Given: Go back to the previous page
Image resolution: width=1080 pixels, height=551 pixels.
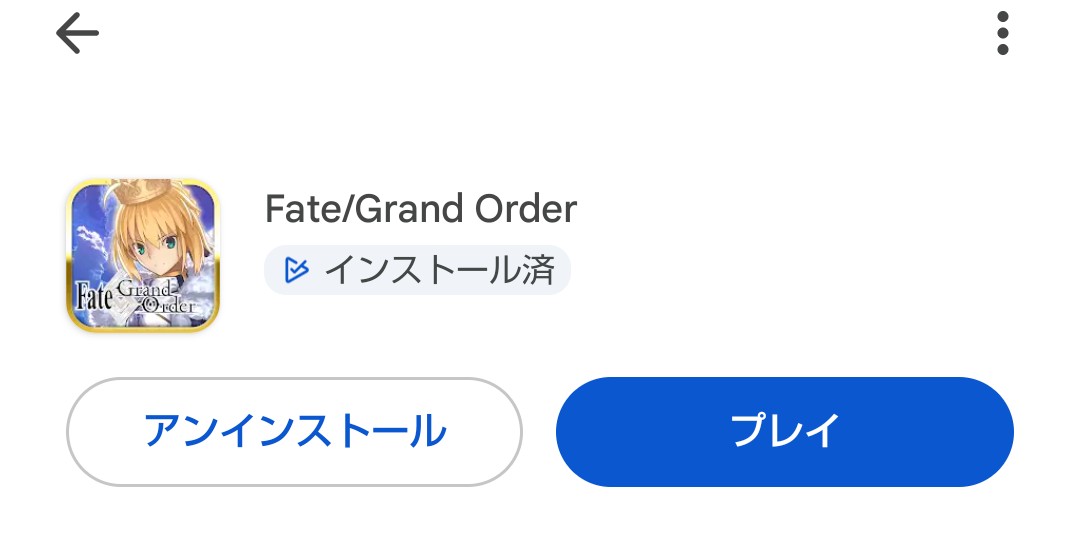Looking at the screenshot, I should click(x=77, y=34).
